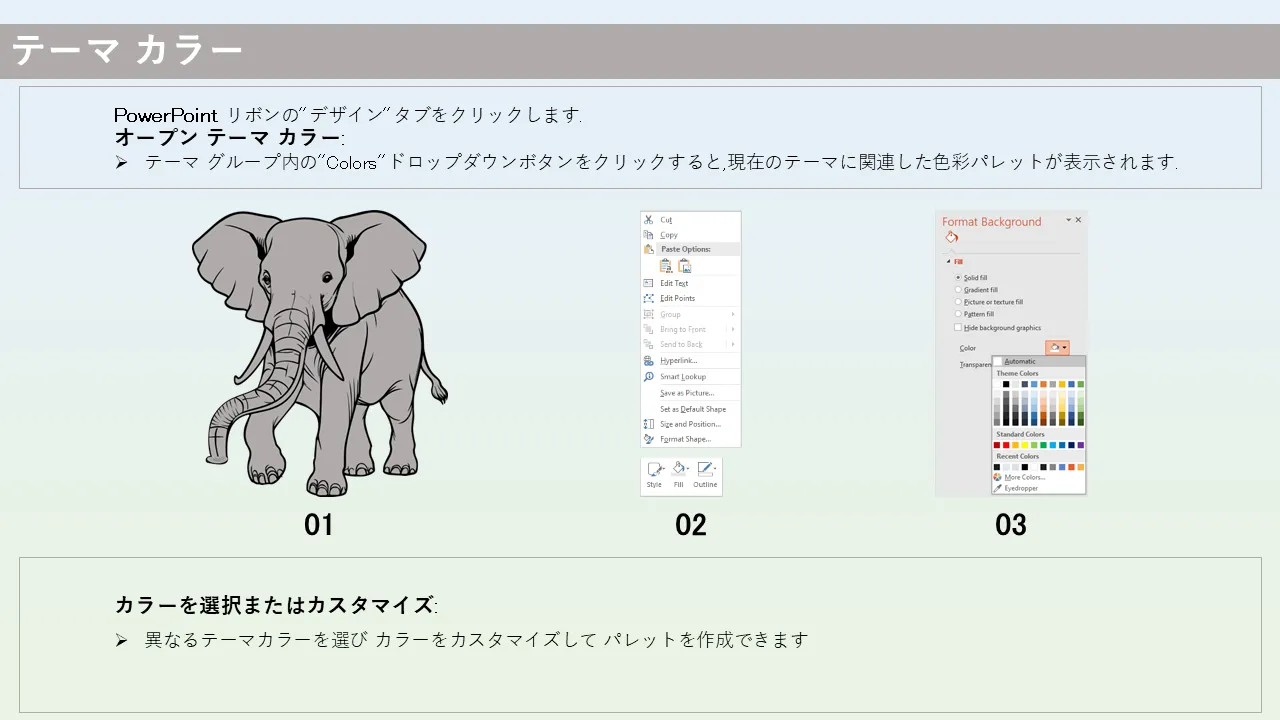The image size is (1280, 720).
Task: Click the Copy icon in context menu
Action: 649,235
